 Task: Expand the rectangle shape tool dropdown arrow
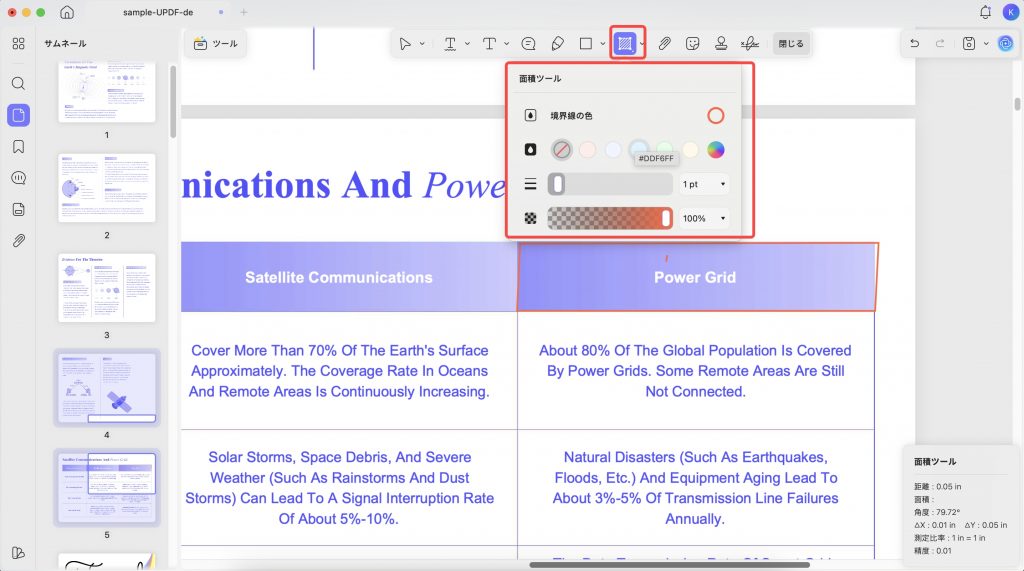[603, 44]
